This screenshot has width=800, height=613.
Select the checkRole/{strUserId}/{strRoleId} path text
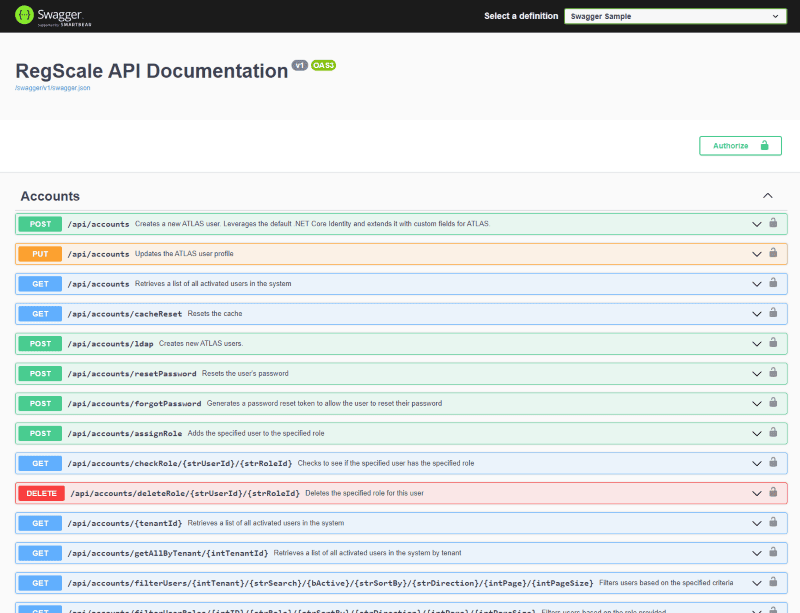(180, 463)
